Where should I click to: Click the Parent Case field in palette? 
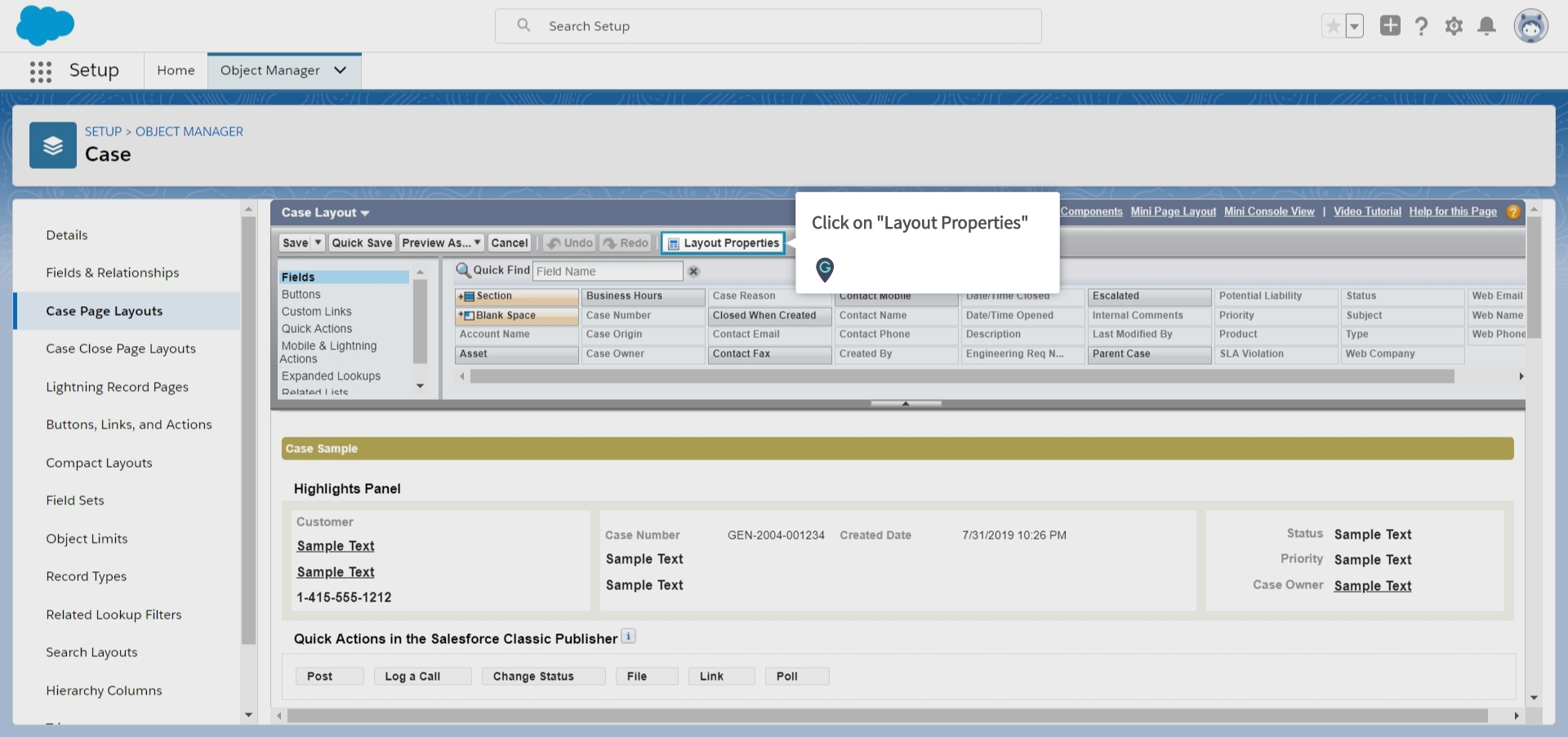(x=1149, y=354)
